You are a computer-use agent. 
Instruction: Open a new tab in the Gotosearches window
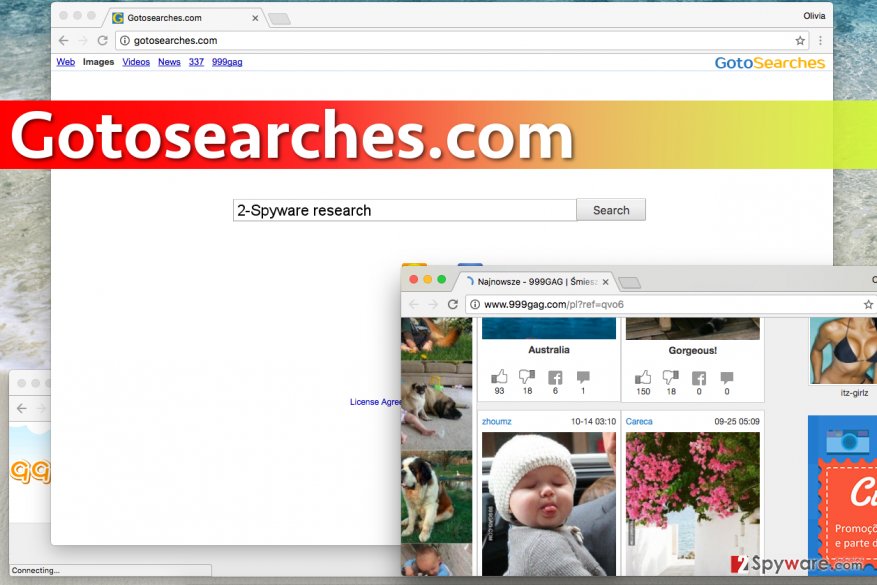(279, 19)
